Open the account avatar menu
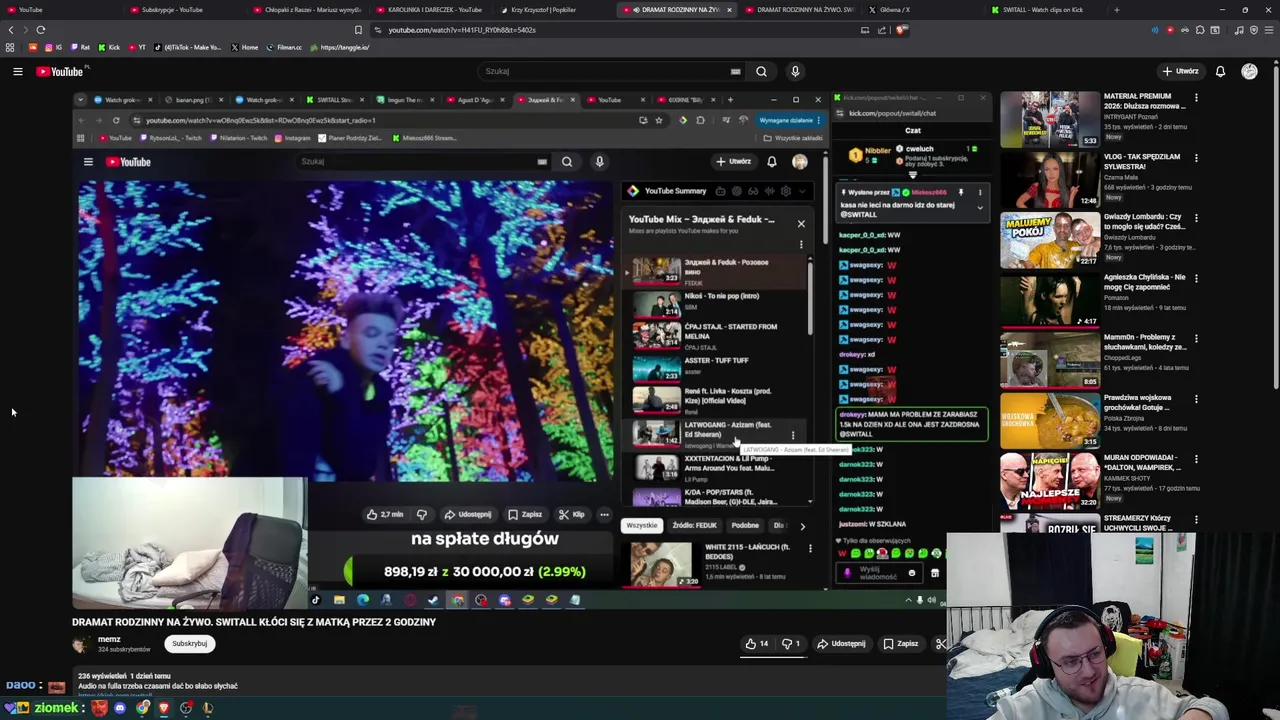The height and width of the screenshot is (720, 1280). tap(1249, 71)
